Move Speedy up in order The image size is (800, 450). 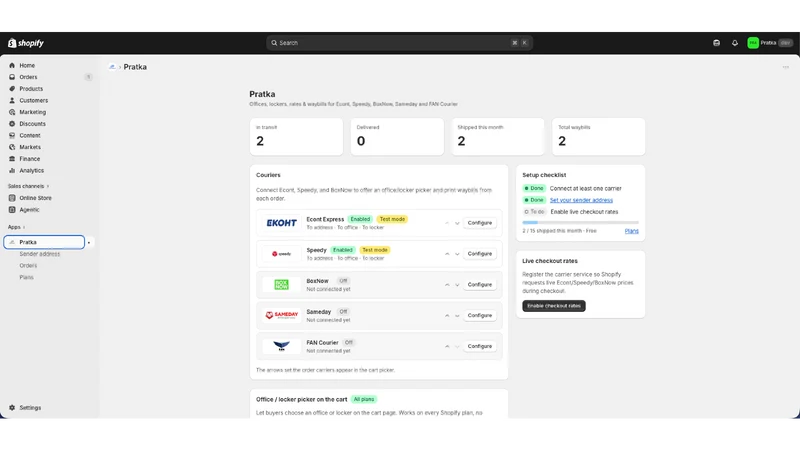coord(447,254)
